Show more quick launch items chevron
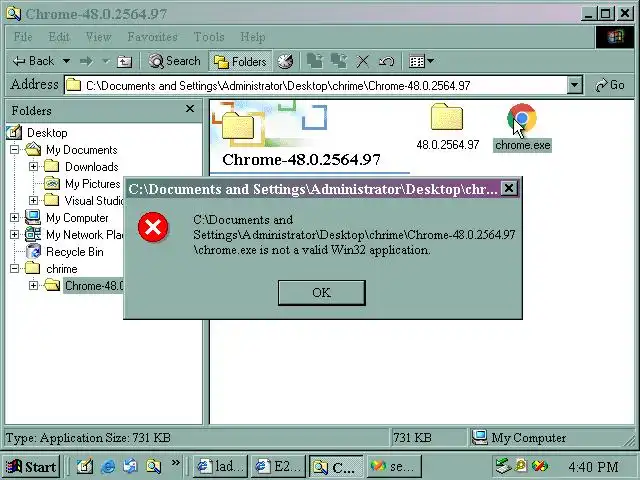Screen dimensions: 640x480 click(x=176, y=463)
